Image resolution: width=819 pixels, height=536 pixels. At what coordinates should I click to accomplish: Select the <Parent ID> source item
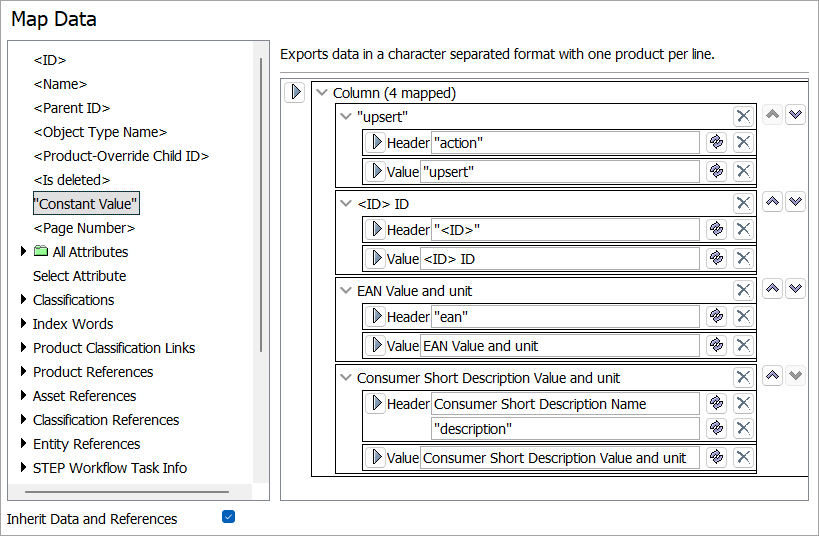pos(72,108)
